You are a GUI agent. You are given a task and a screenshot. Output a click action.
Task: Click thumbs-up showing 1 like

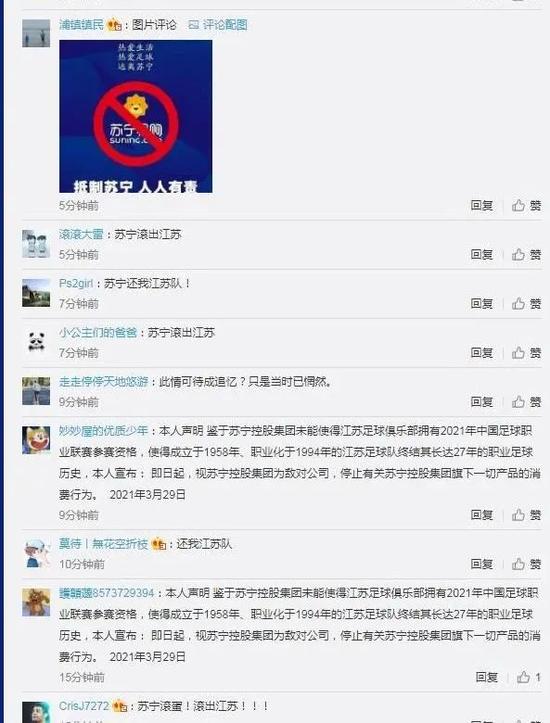pyautogui.click(x=528, y=677)
